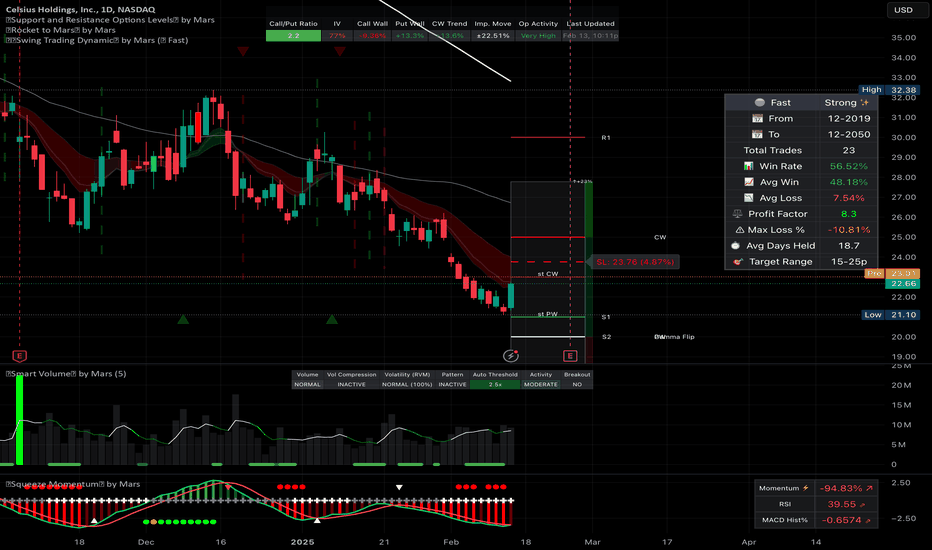Click the lightning icon beside Momentum label
Screen dimensions: 932x550
[806, 488]
